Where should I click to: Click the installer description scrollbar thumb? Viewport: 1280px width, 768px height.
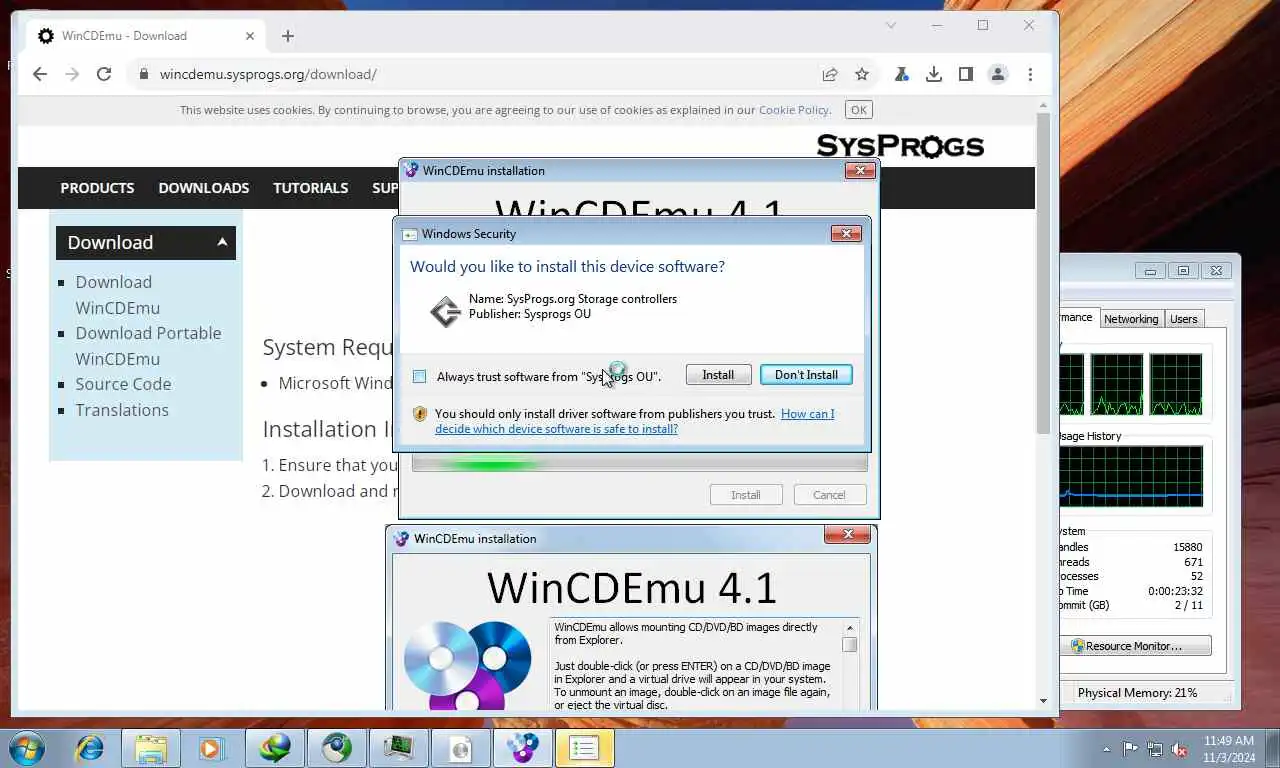849,645
